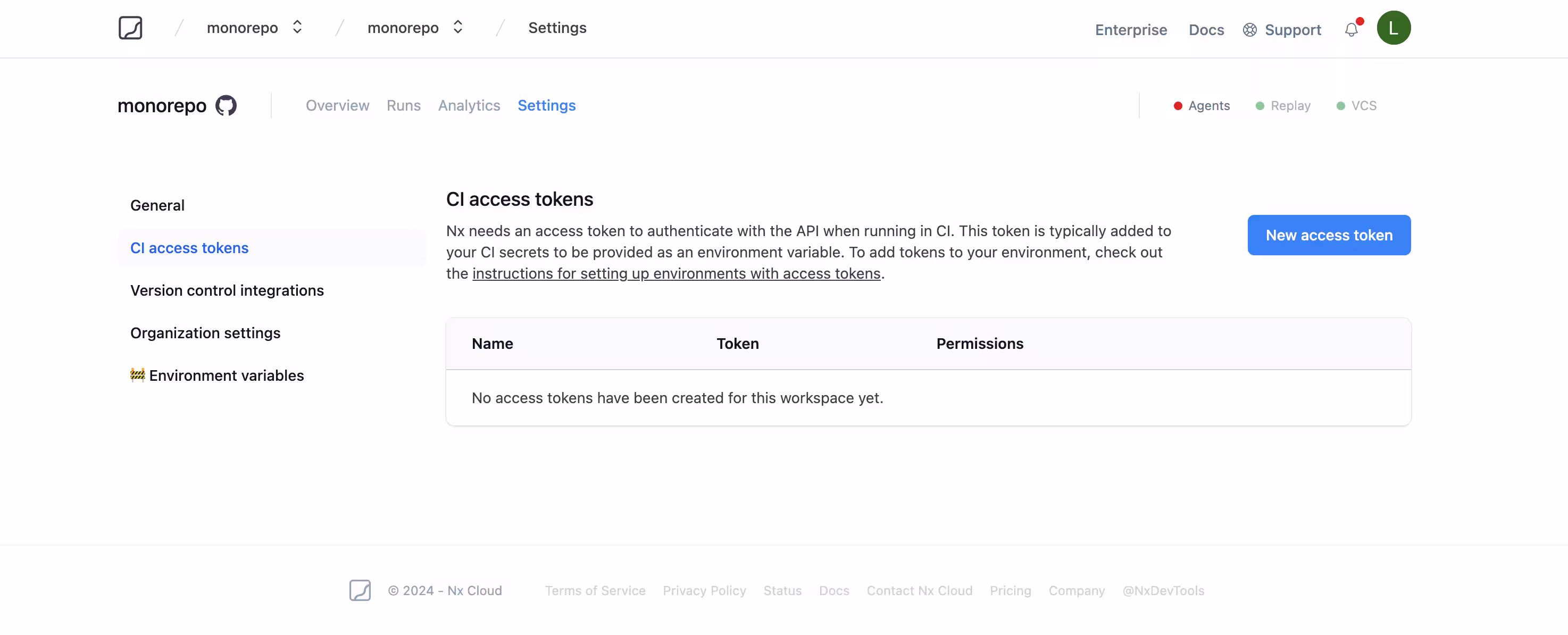Click the Token column header

click(737, 344)
